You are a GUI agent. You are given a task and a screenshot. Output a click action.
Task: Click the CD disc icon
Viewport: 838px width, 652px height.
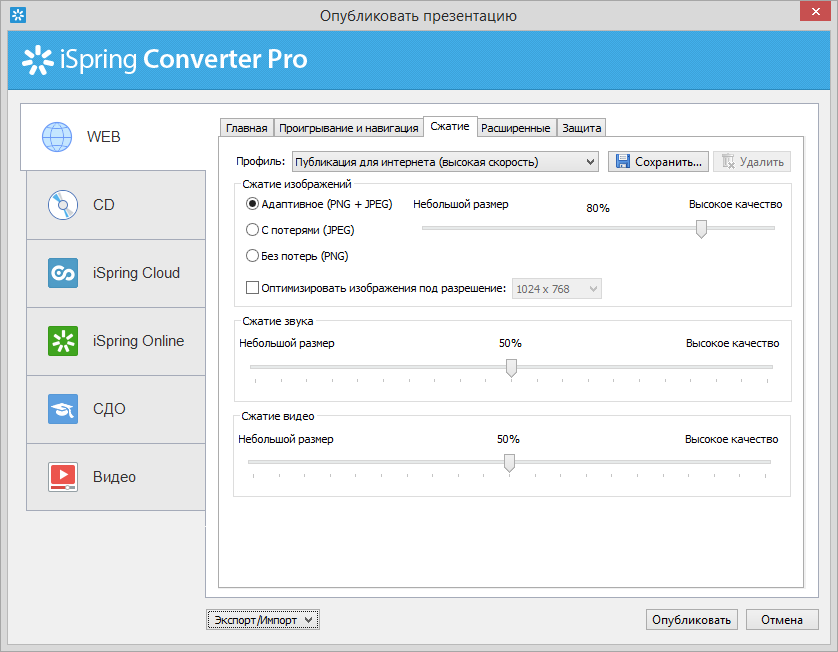63,205
